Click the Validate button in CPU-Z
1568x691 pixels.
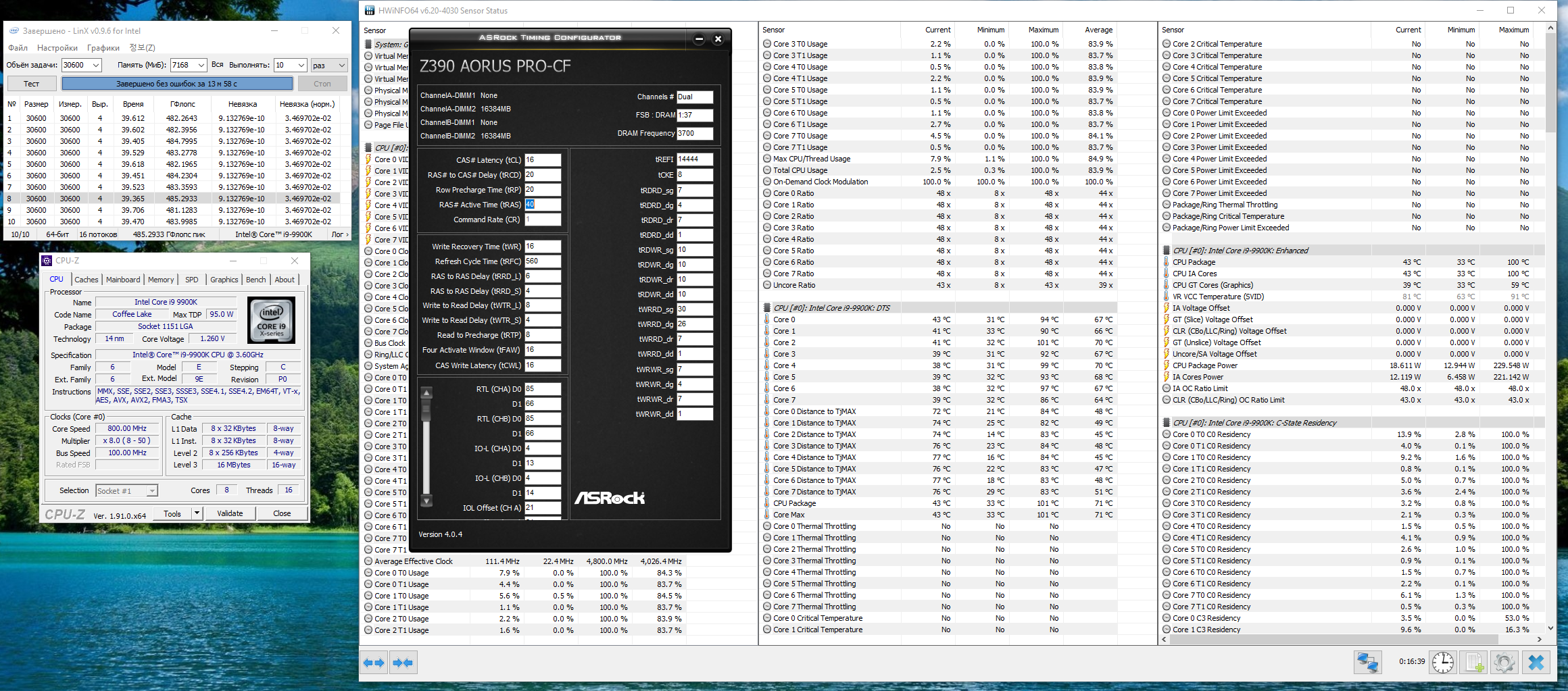(x=230, y=513)
